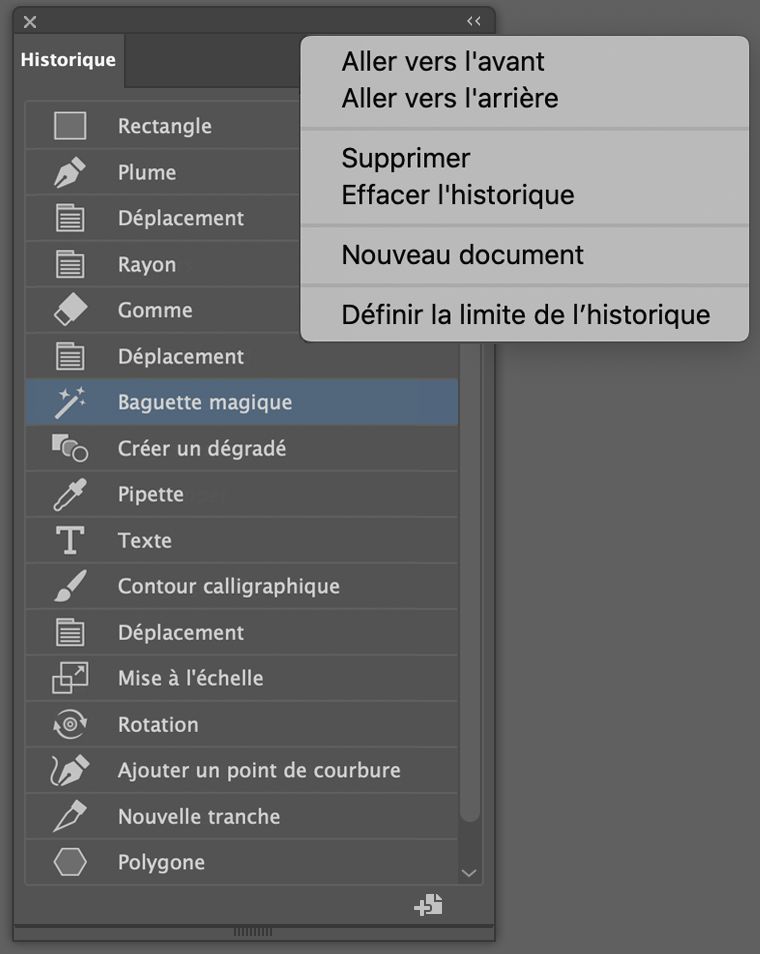Switch to the Historique tab
Image resolution: width=760 pixels, height=954 pixels.
[x=67, y=60]
